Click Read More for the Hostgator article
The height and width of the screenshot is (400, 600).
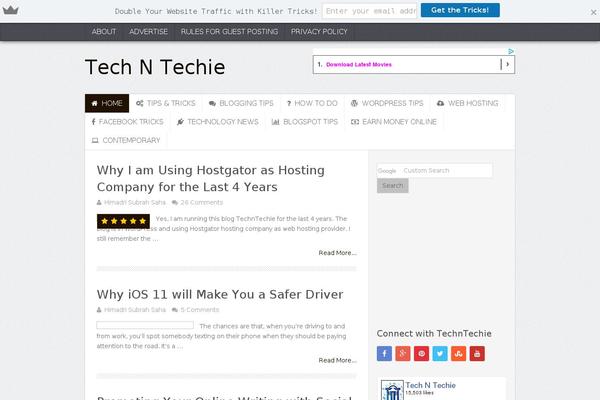point(338,253)
